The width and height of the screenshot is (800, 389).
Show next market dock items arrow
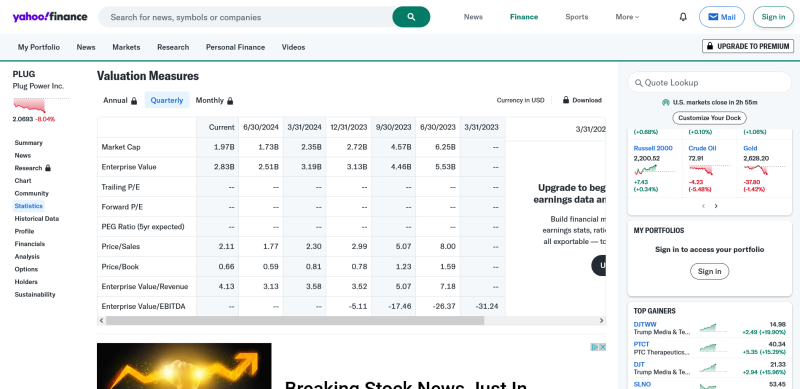(716, 206)
